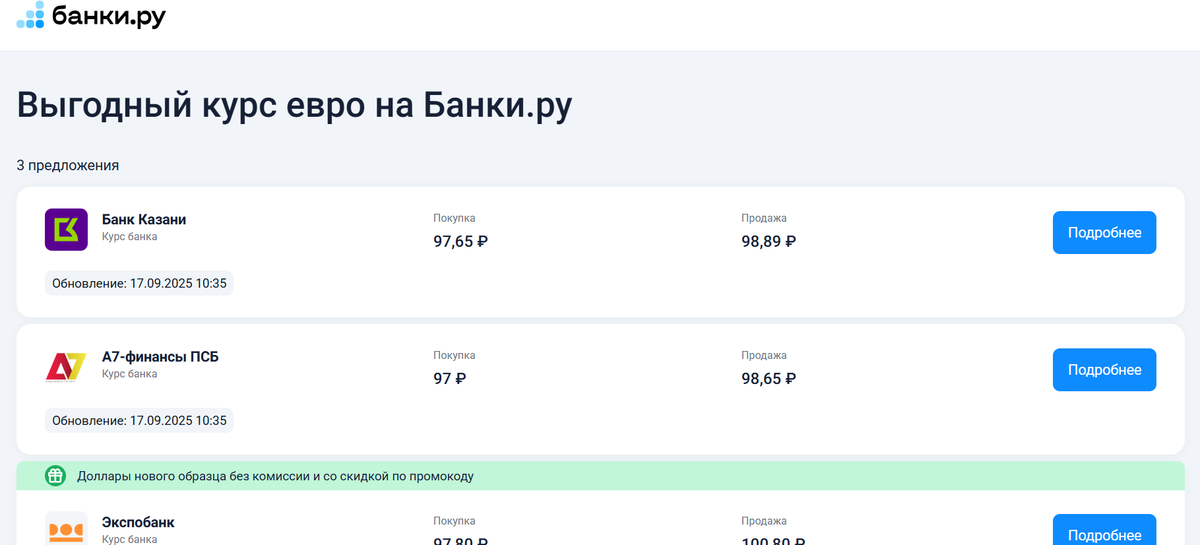Click Продажа label in Экспобанк row
Viewport: 1200px width, 545px height.
pyautogui.click(x=764, y=521)
